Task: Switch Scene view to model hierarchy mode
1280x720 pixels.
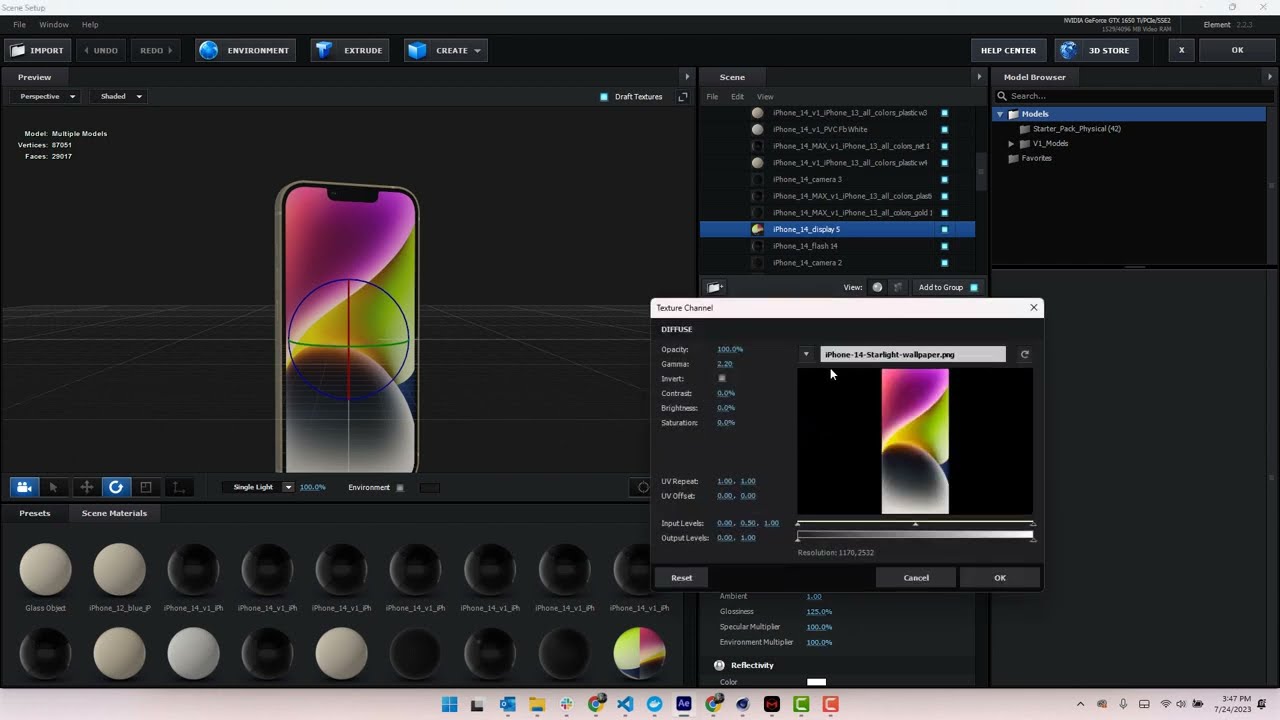Action: coord(897,287)
